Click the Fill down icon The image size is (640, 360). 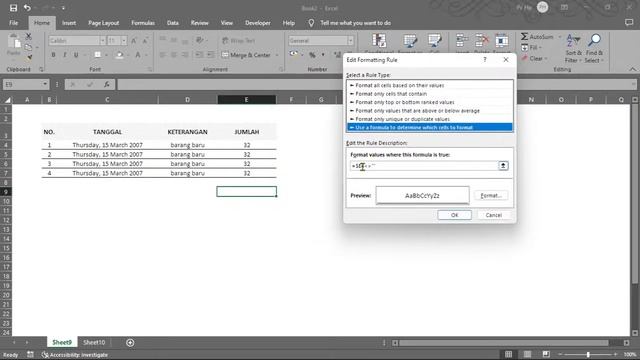(x=524, y=47)
